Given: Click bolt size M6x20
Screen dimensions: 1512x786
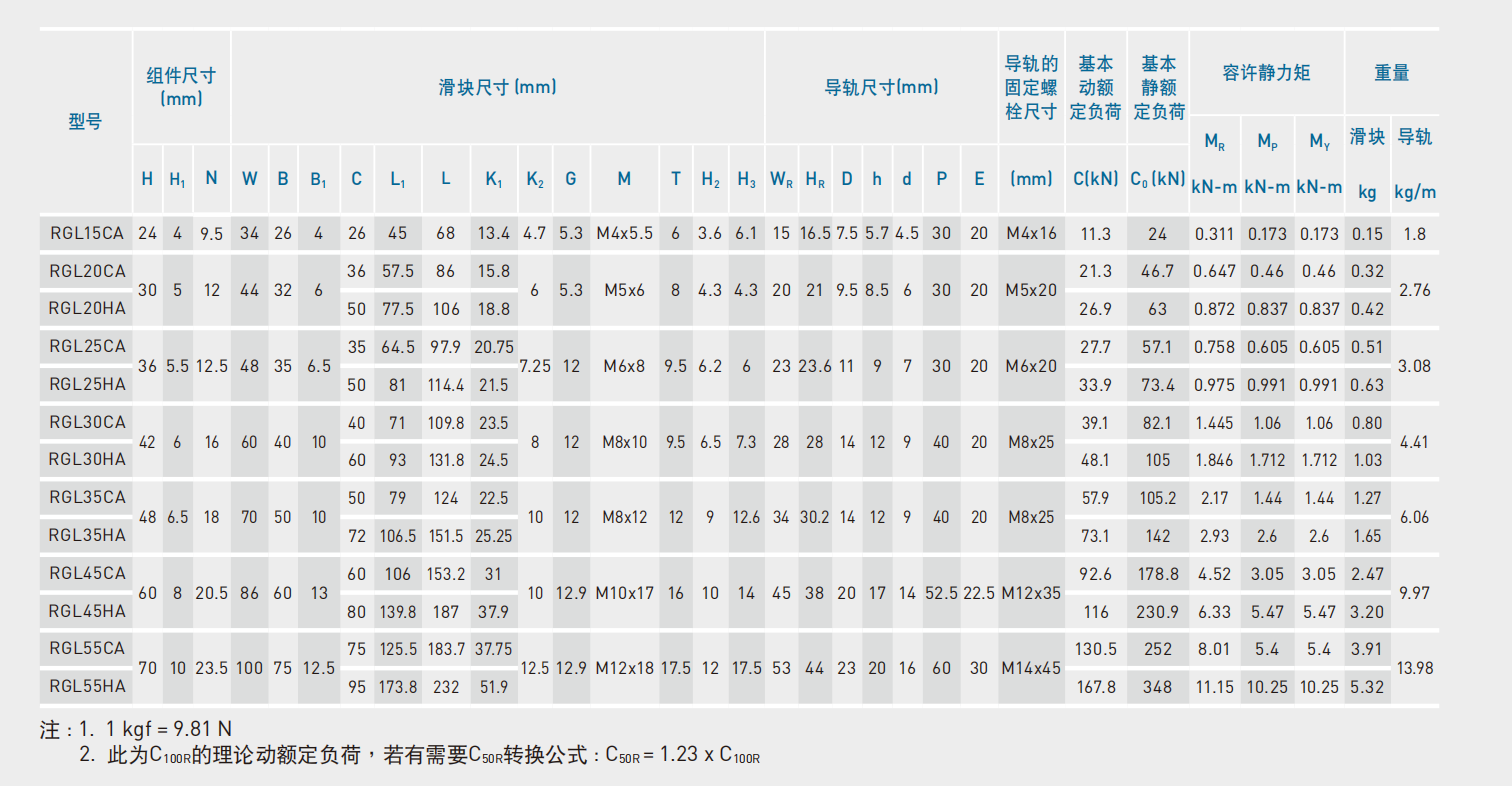Looking at the screenshot, I should point(1031,366).
